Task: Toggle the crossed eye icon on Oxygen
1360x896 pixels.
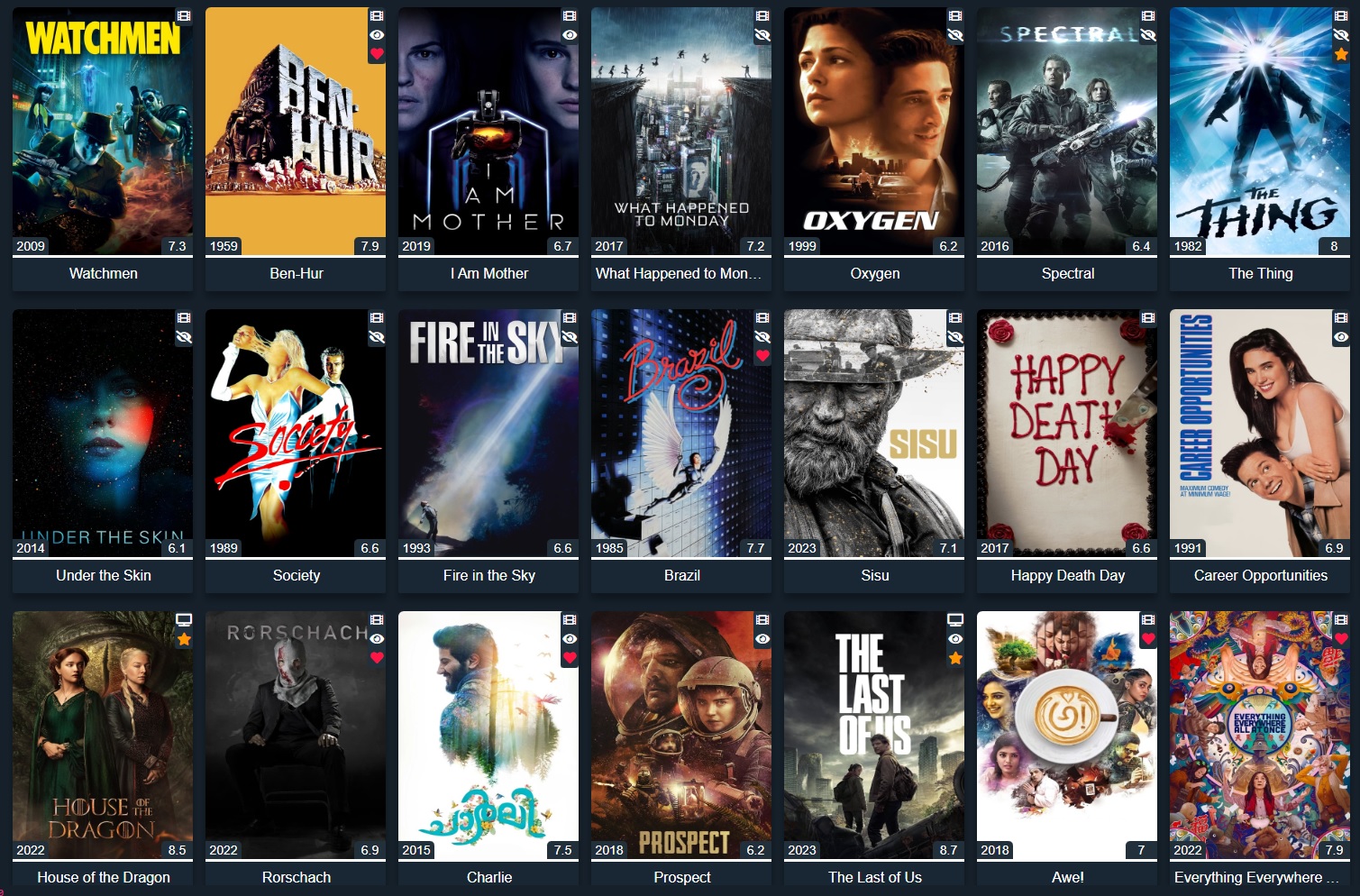Action: tap(955, 35)
